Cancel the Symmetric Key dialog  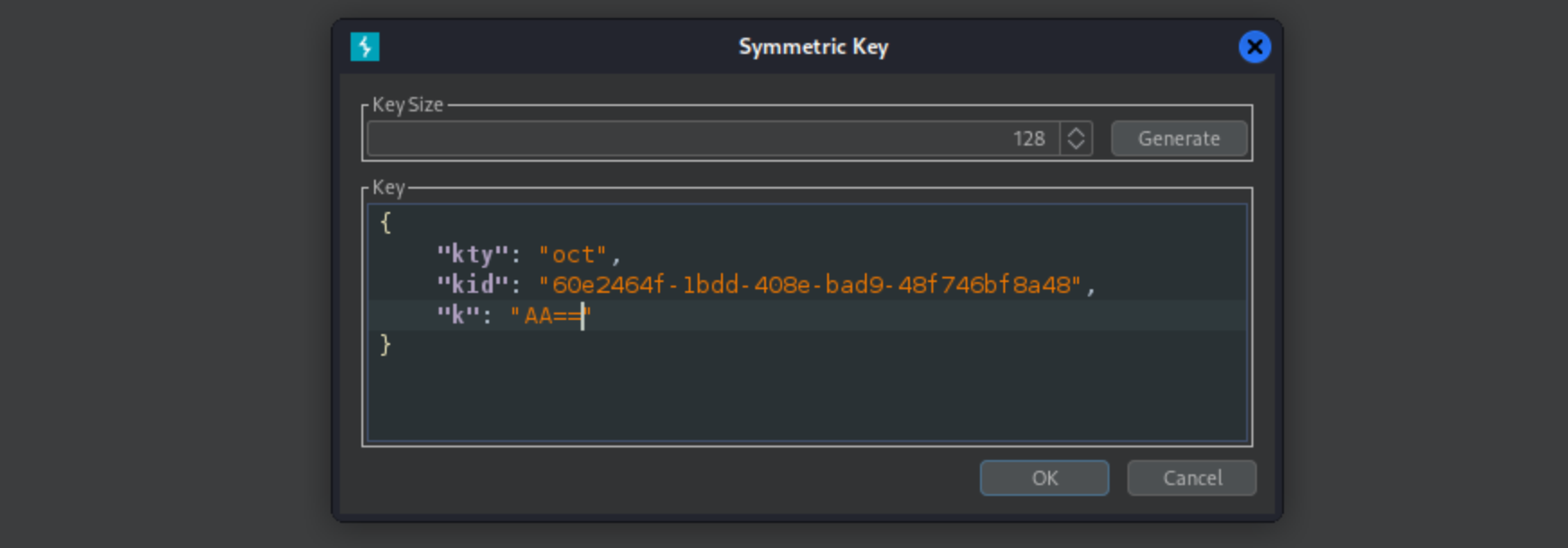pyautogui.click(x=1191, y=478)
